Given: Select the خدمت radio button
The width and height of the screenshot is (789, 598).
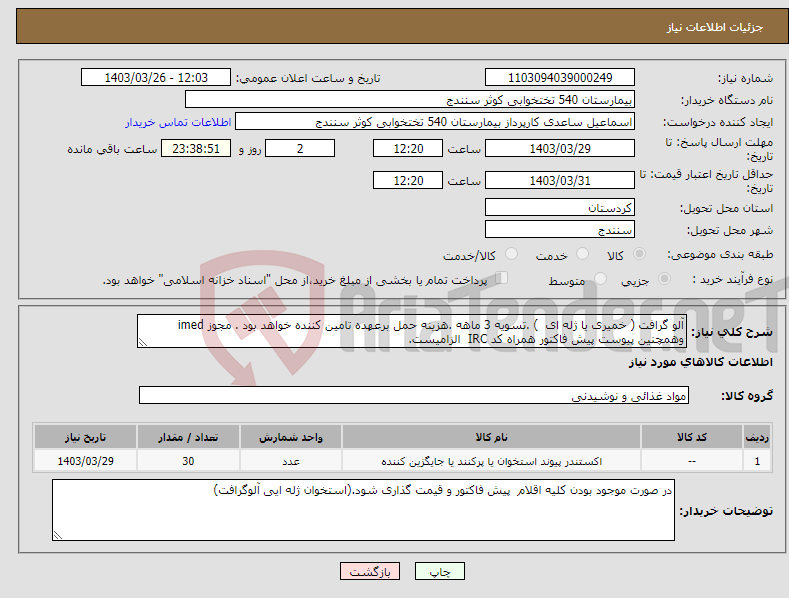Looking at the screenshot, I should (x=582, y=254).
